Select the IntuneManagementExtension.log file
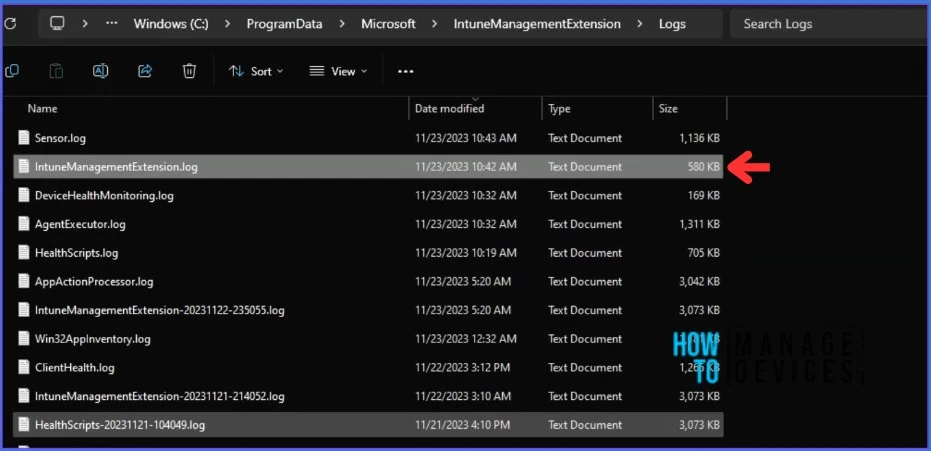This screenshot has width=931, height=451. [x=368, y=167]
